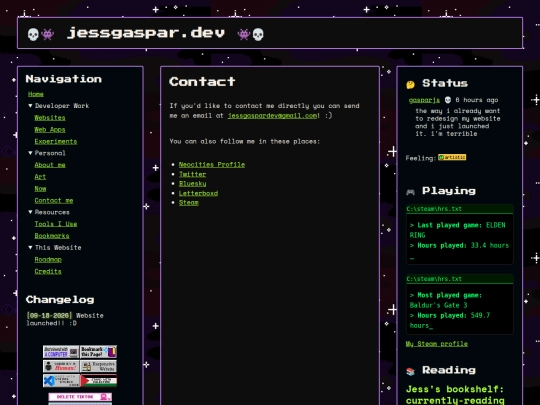The image size is (540, 405).
Task: Click the skull right of site title
Action: pos(258,34)
